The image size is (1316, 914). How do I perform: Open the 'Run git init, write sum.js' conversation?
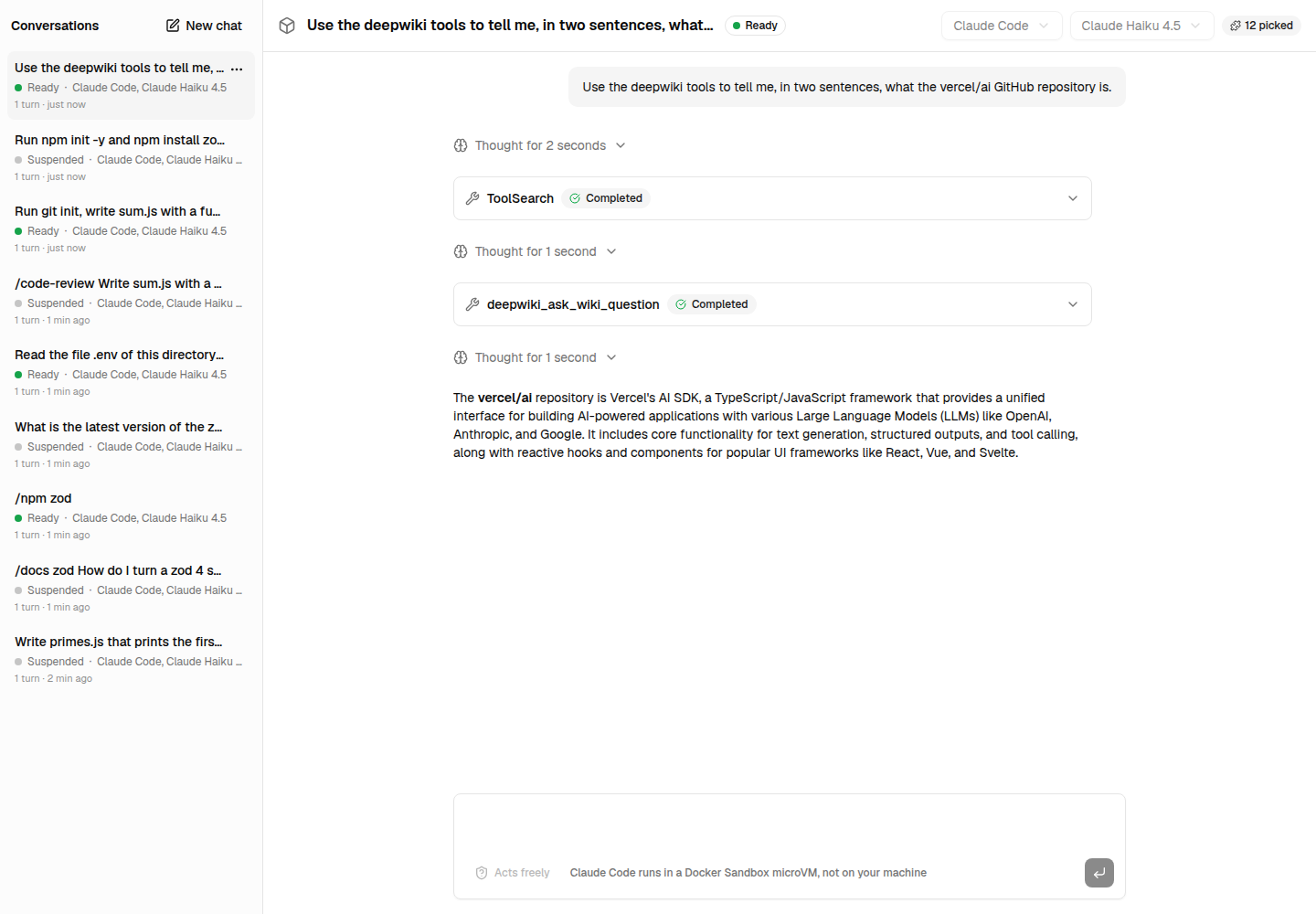click(x=131, y=228)
